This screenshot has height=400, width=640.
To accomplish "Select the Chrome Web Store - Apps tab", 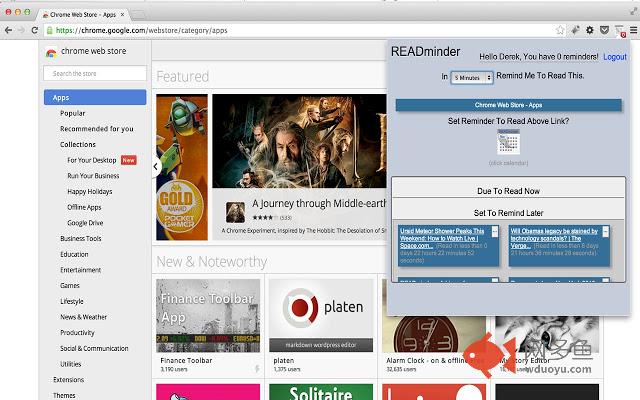I will pos(83,15).
